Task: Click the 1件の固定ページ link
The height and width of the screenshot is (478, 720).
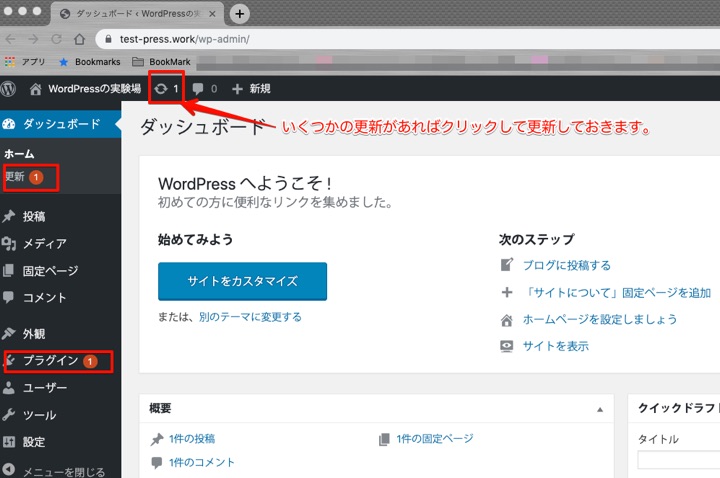Action: click(435, 439)
